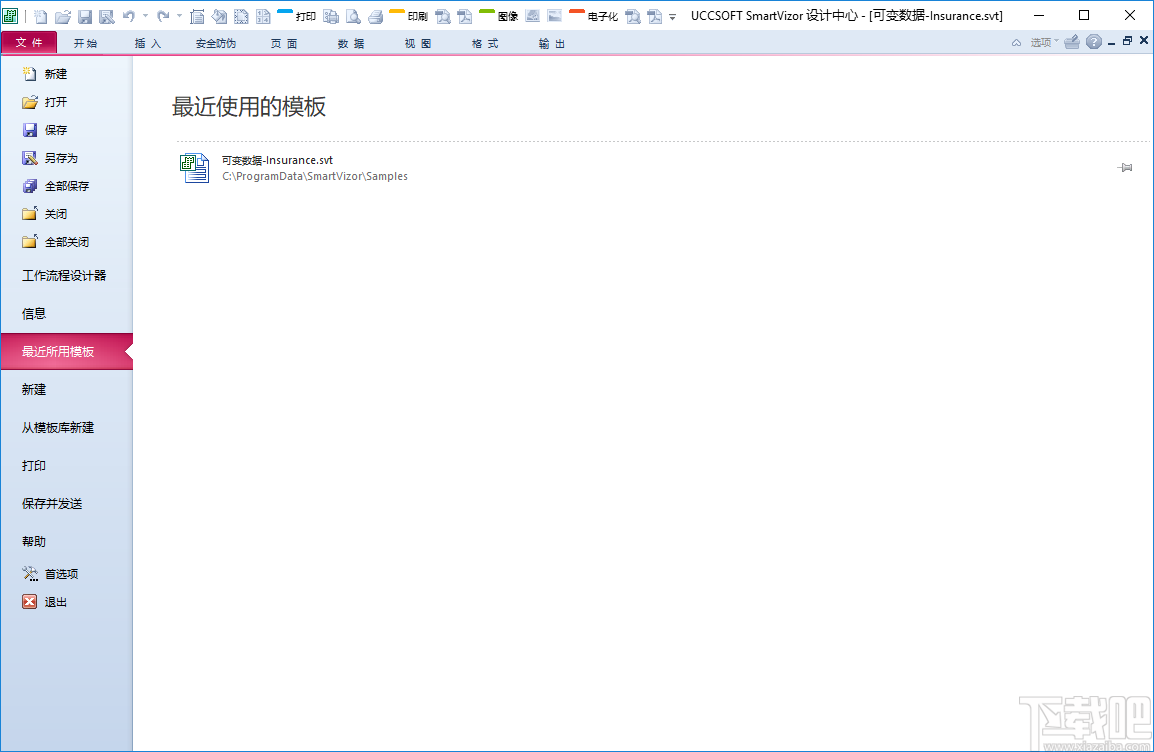Select the image icon in the 图像 group

[531, 15]
